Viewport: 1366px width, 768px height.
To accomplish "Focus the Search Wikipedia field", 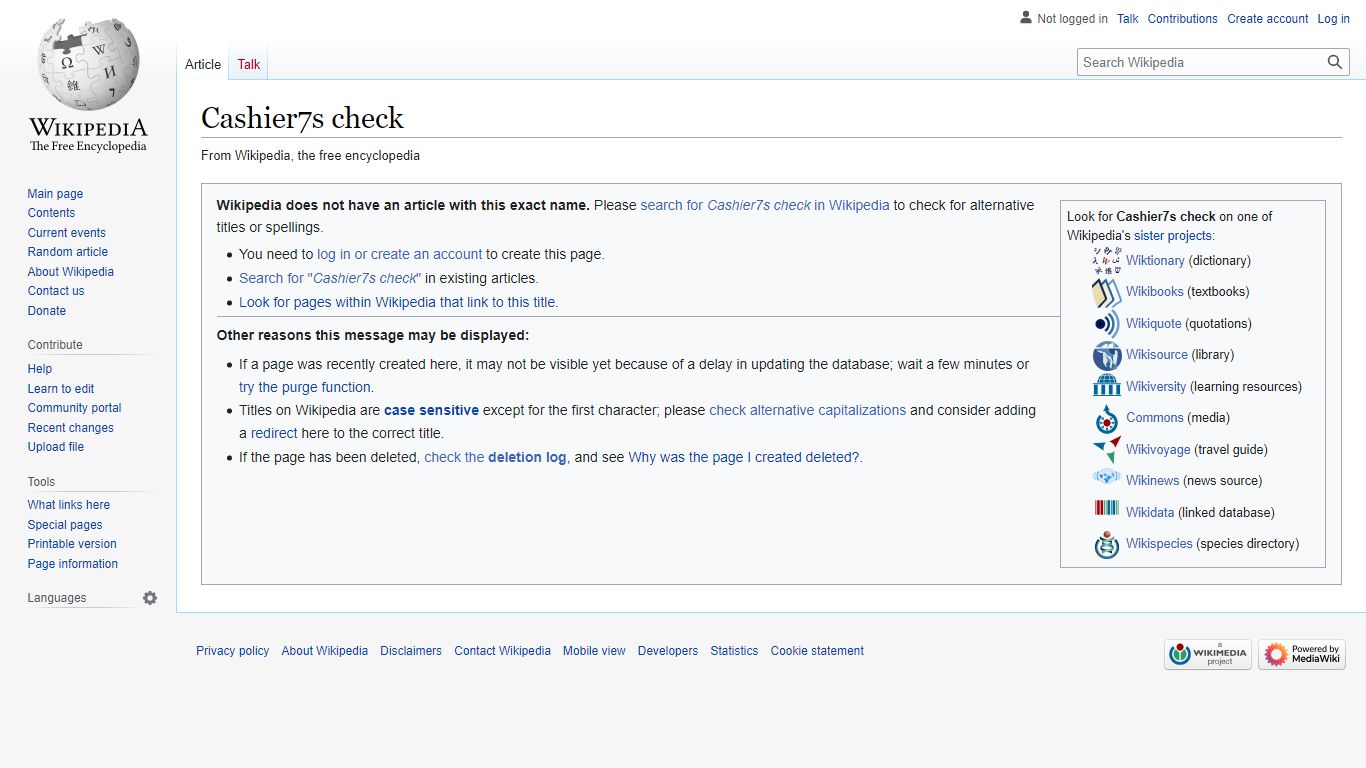I will click(1201, 62).
